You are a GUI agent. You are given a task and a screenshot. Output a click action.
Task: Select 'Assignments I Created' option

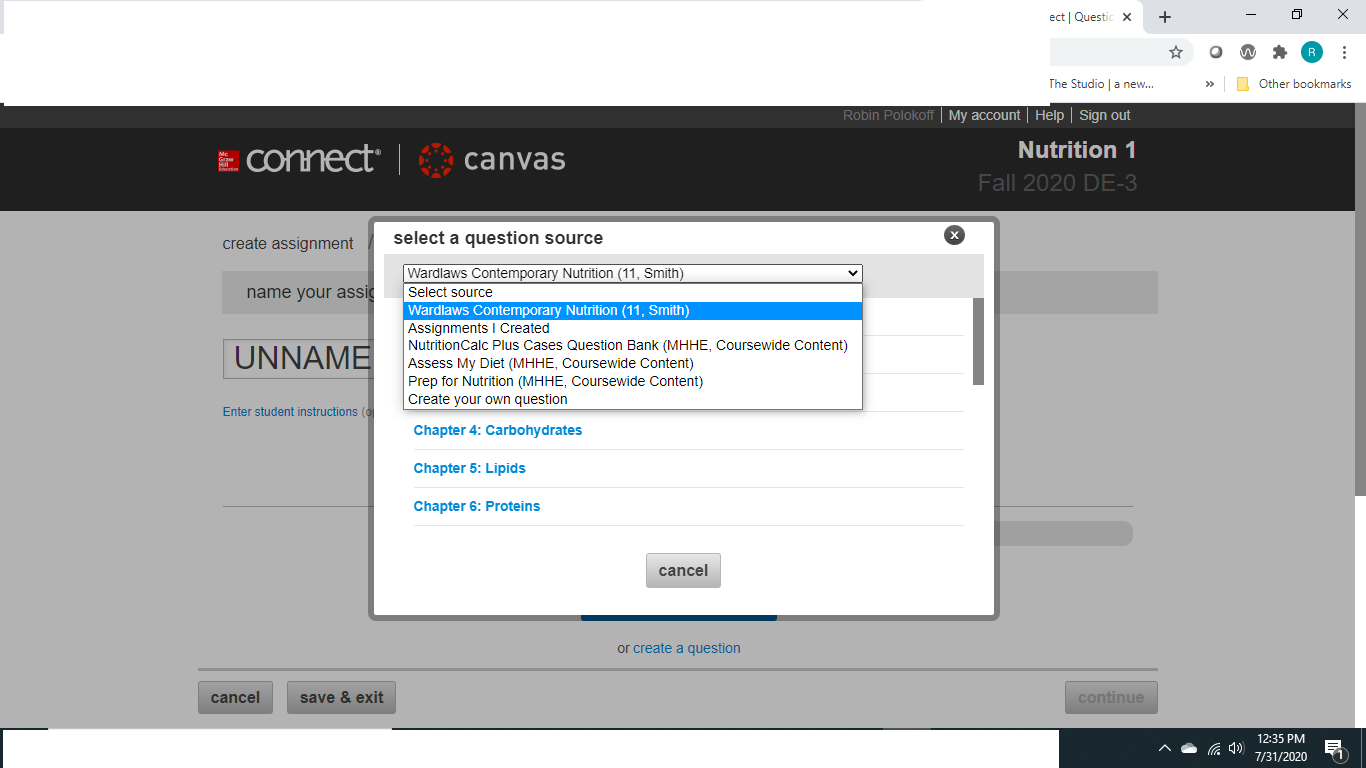(x=478, y=328)
